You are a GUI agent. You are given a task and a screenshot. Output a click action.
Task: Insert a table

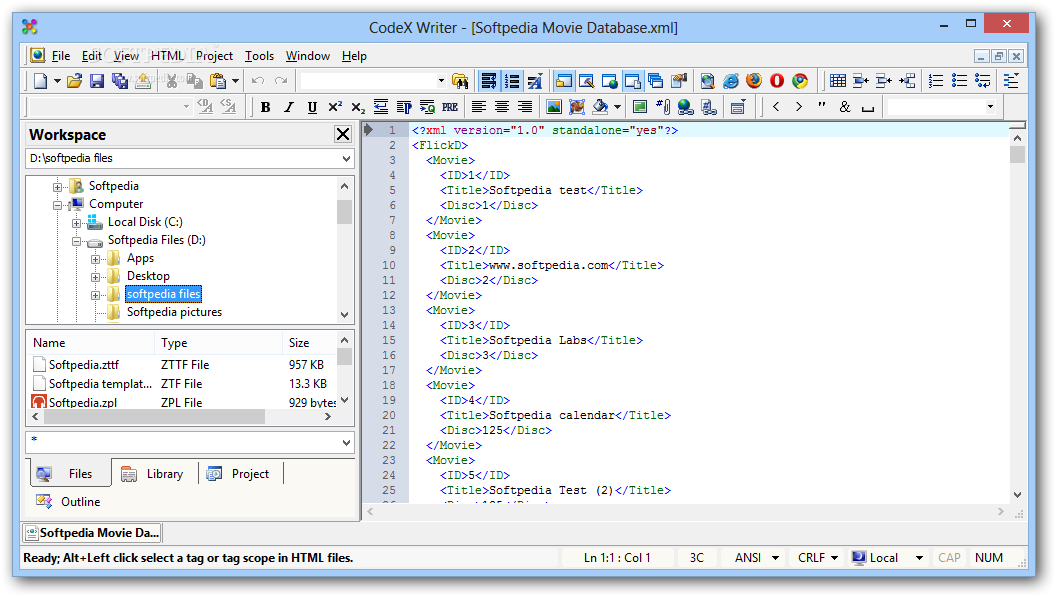point(838,82)
